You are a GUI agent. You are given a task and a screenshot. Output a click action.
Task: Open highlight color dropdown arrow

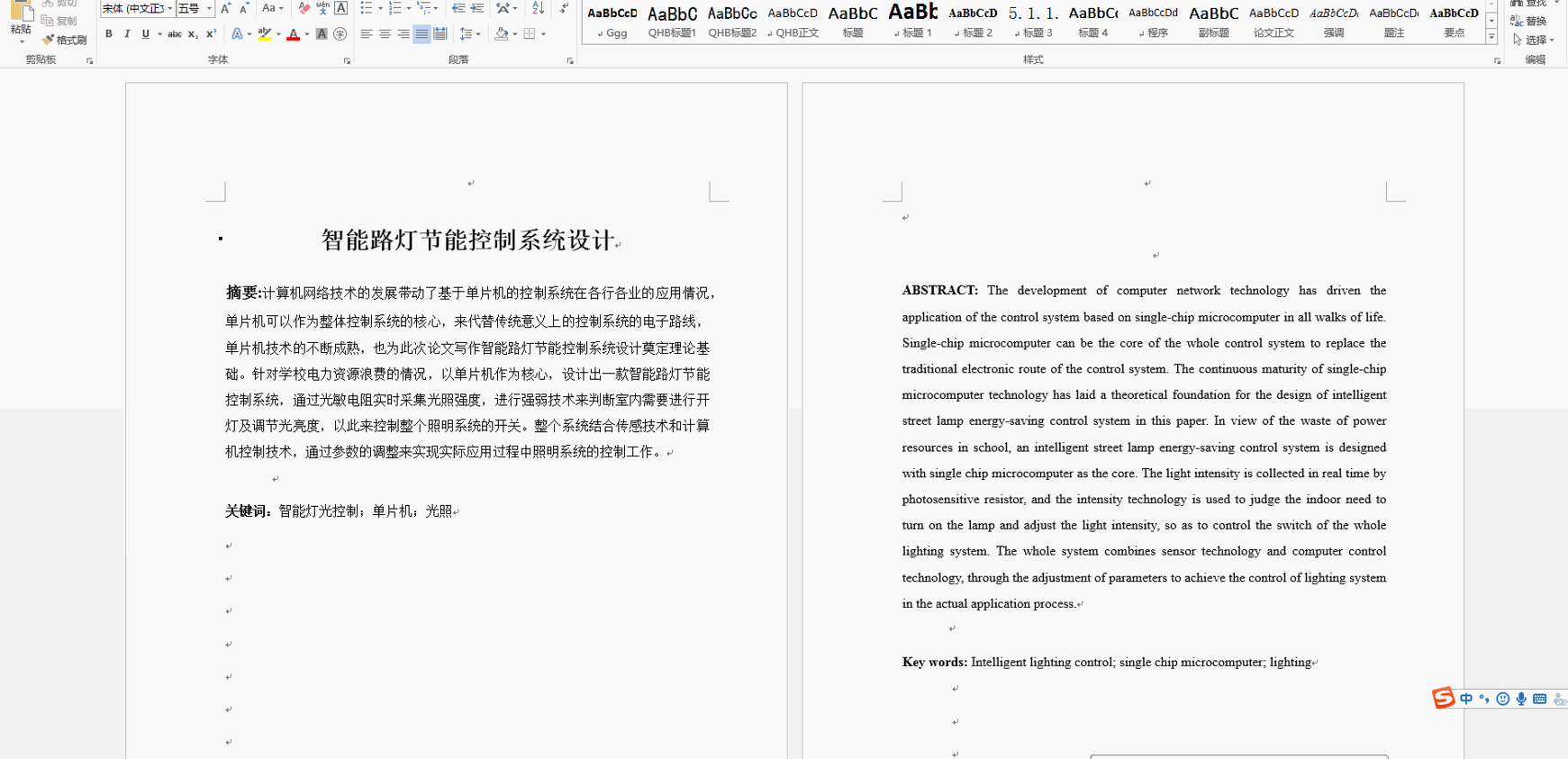click(x=278, y=34)
